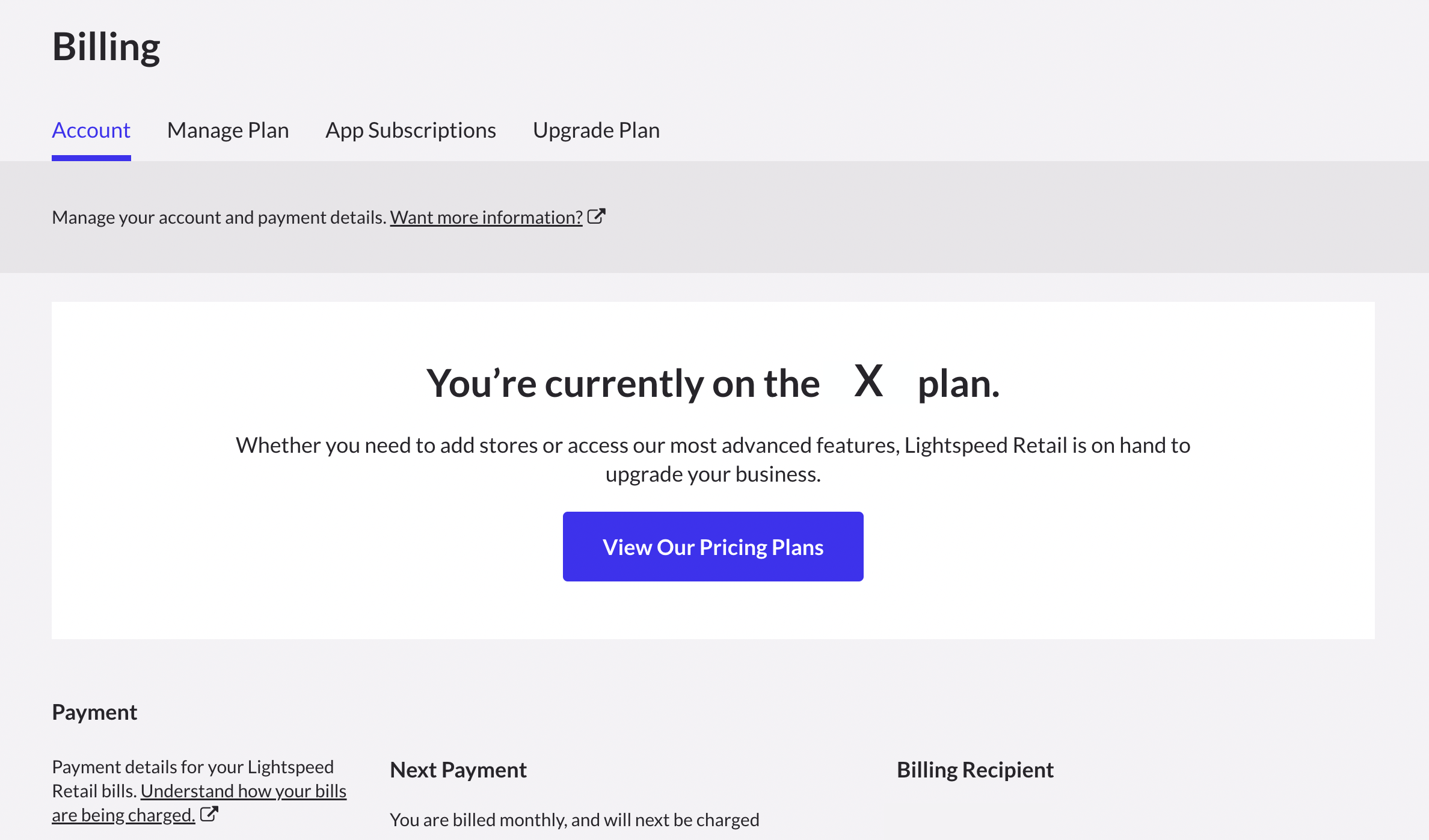Click the Next Payment heading
Screen dimensions: 1429x840
[458, 770]
